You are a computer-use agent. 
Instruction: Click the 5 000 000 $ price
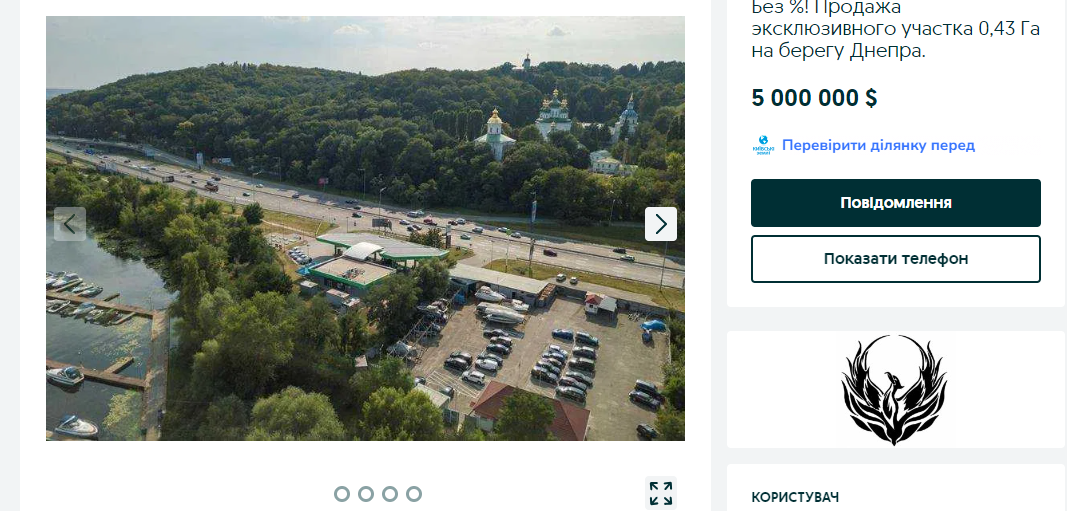815,98
